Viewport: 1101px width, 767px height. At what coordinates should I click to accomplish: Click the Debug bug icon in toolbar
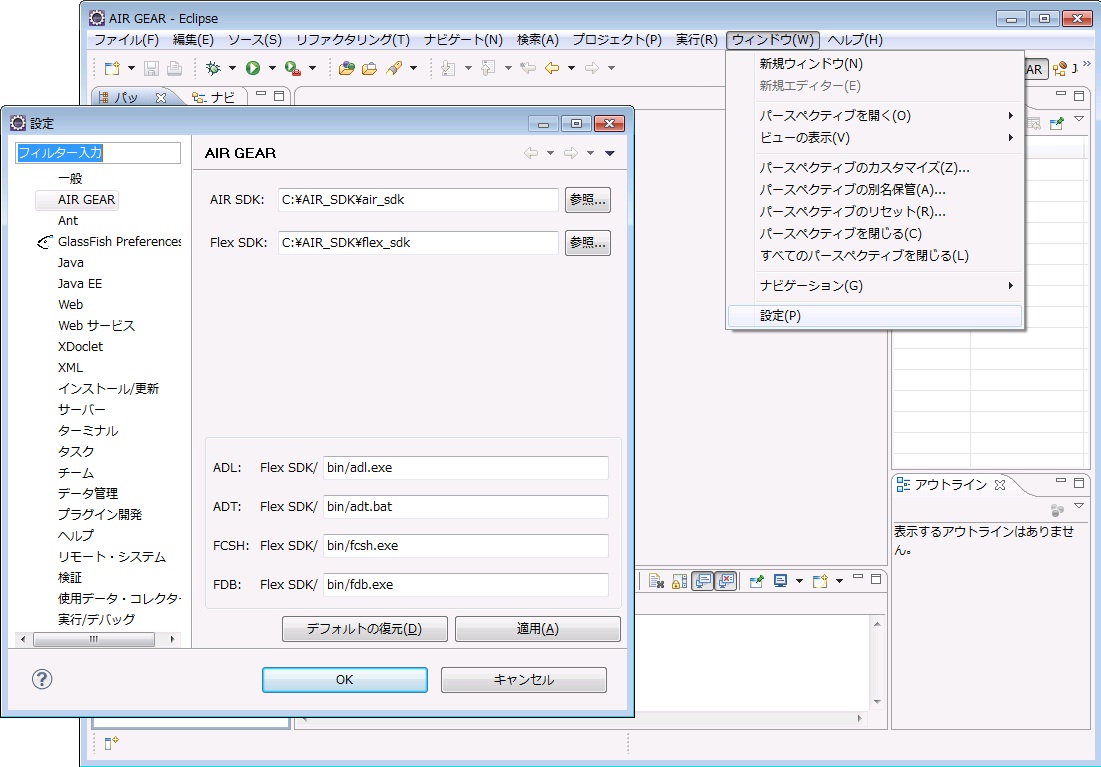tap(213, 68)
